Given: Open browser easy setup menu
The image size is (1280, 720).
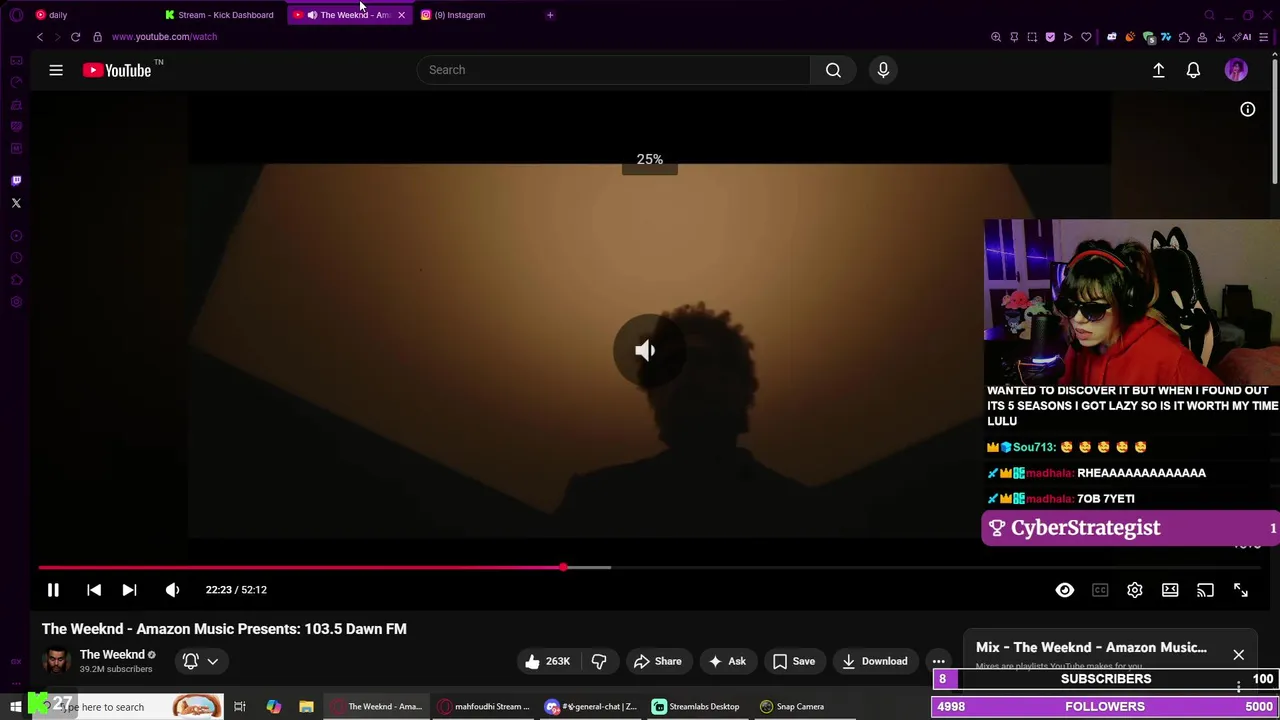Looking at the screenshot, I should coord(1264,37).
